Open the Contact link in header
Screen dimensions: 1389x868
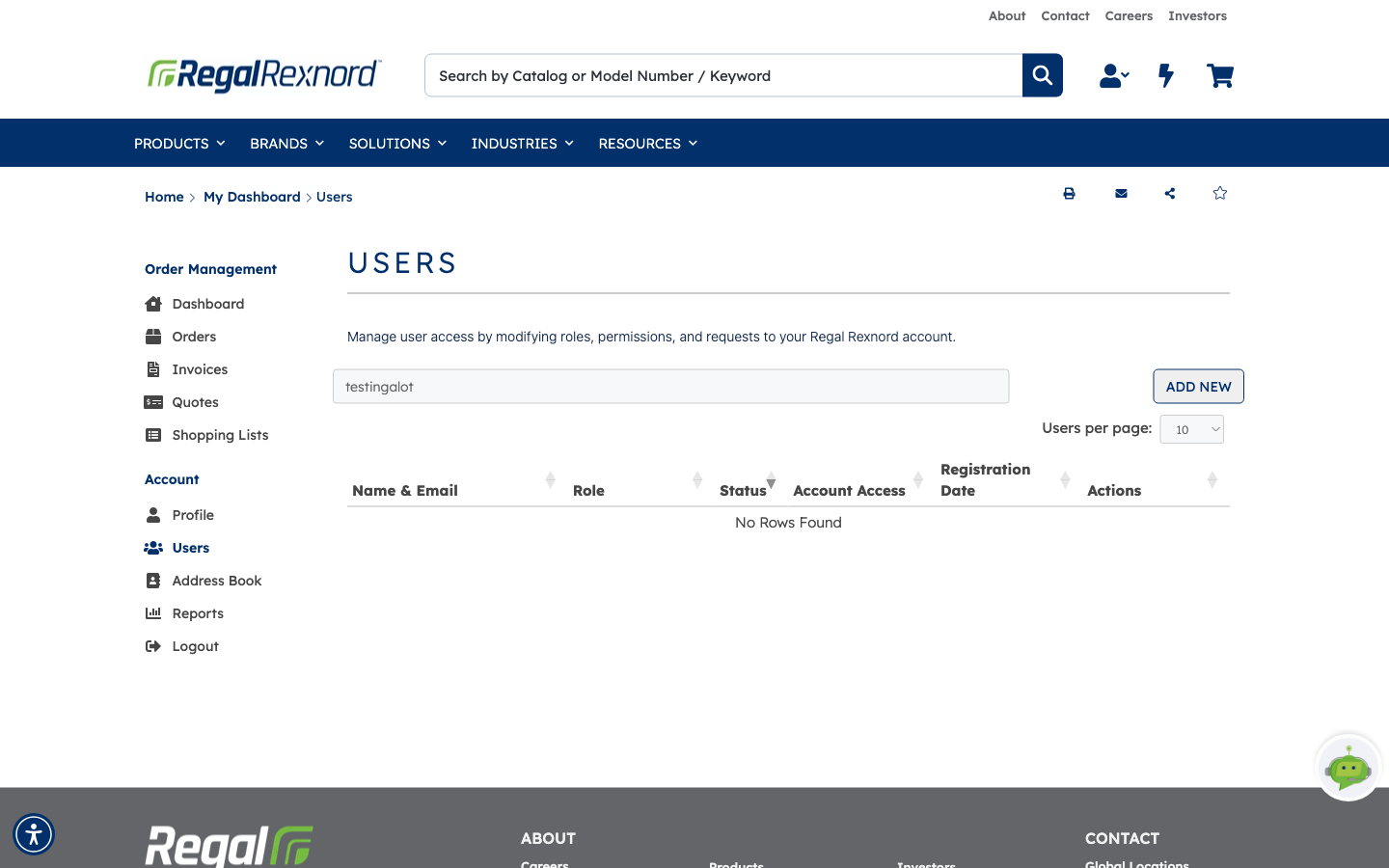click(x=1065, y=15)
